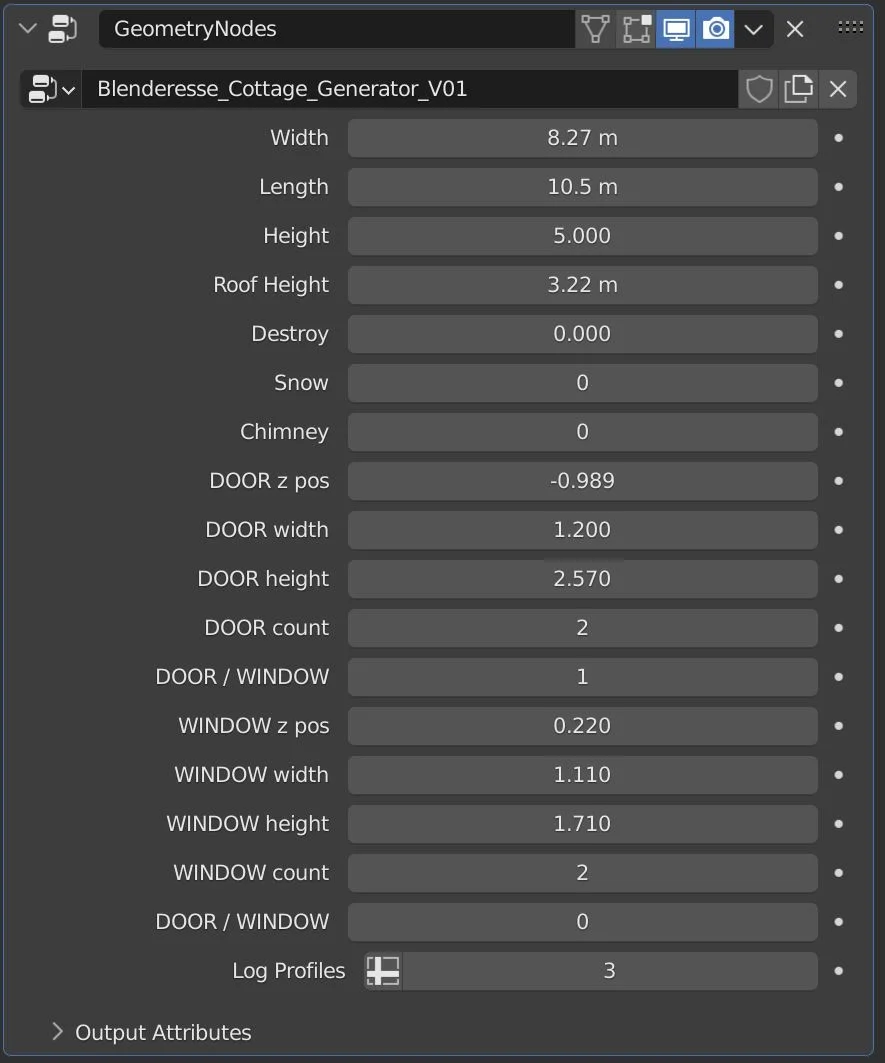Click the geometry nodes modifier icon
885x1063 pixels.
(62, 28)
